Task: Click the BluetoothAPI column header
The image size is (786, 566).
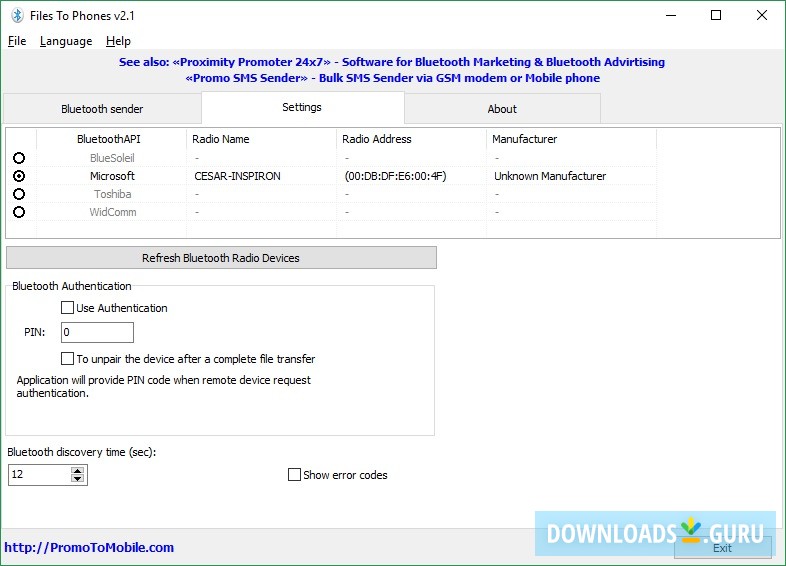Action: [109, 139]
